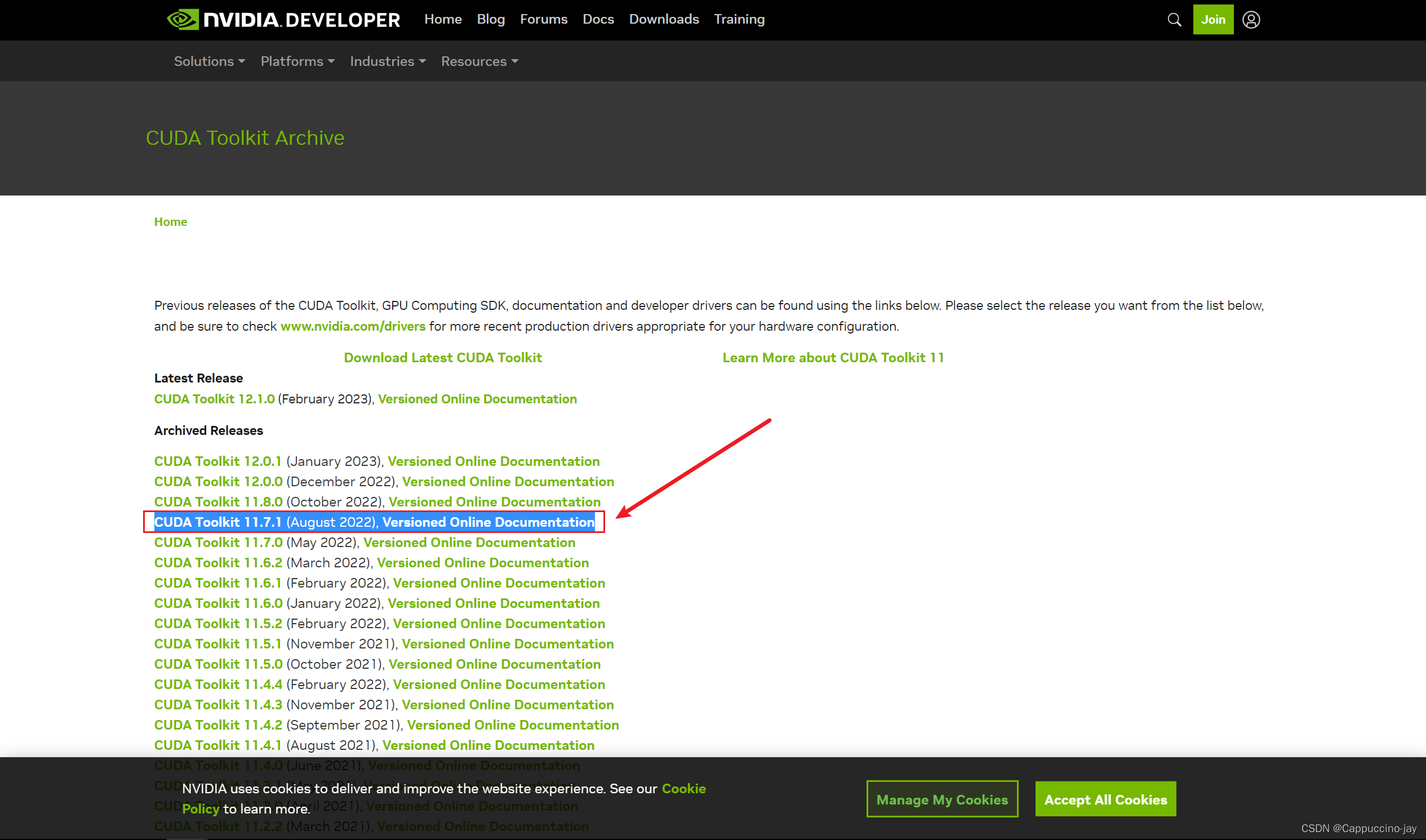Open the Home nav item

coord(443,19)
